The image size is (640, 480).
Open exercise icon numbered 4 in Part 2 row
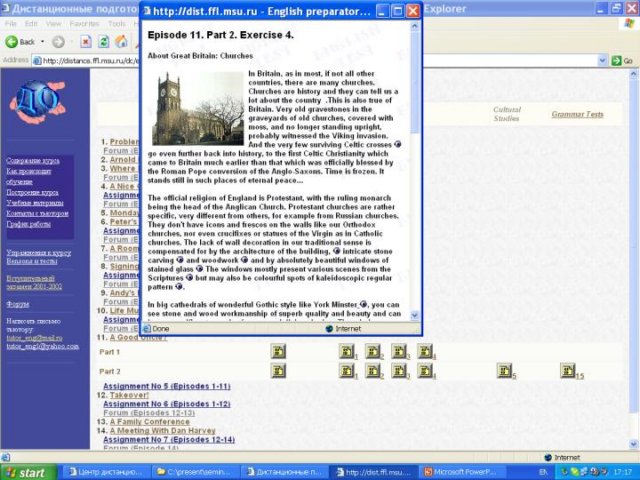point(425,371)
